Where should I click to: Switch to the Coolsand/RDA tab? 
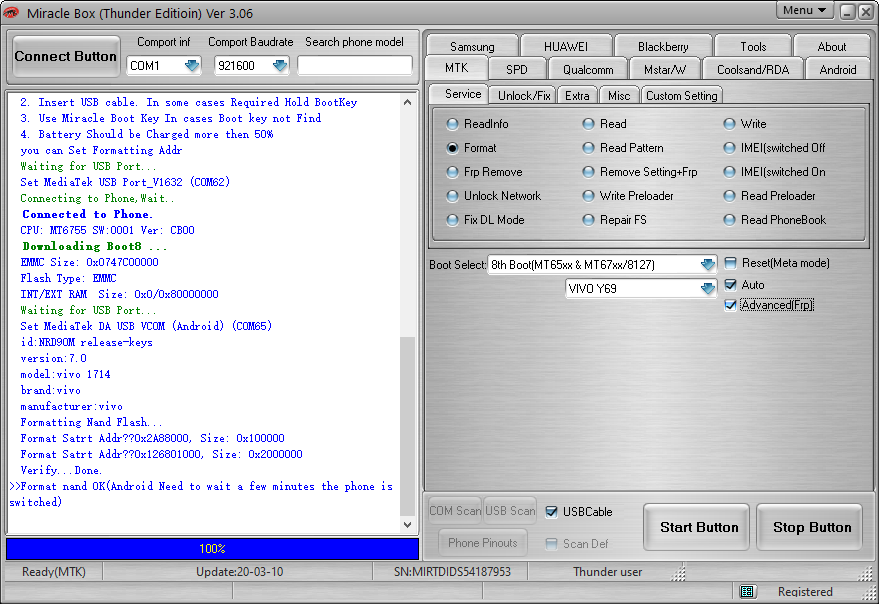pyautogui.click(x=753, y=70)
